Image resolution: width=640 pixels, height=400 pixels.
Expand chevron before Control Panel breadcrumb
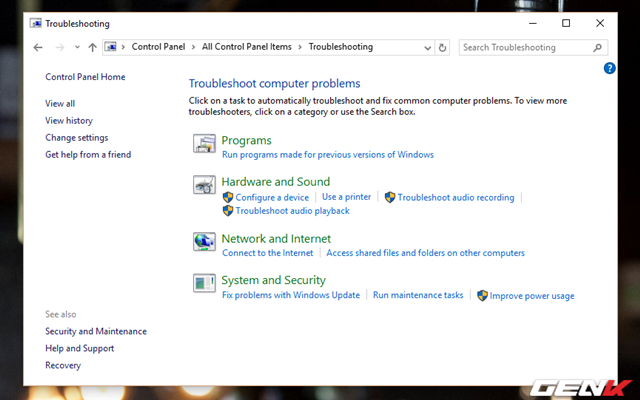[123, 47]
